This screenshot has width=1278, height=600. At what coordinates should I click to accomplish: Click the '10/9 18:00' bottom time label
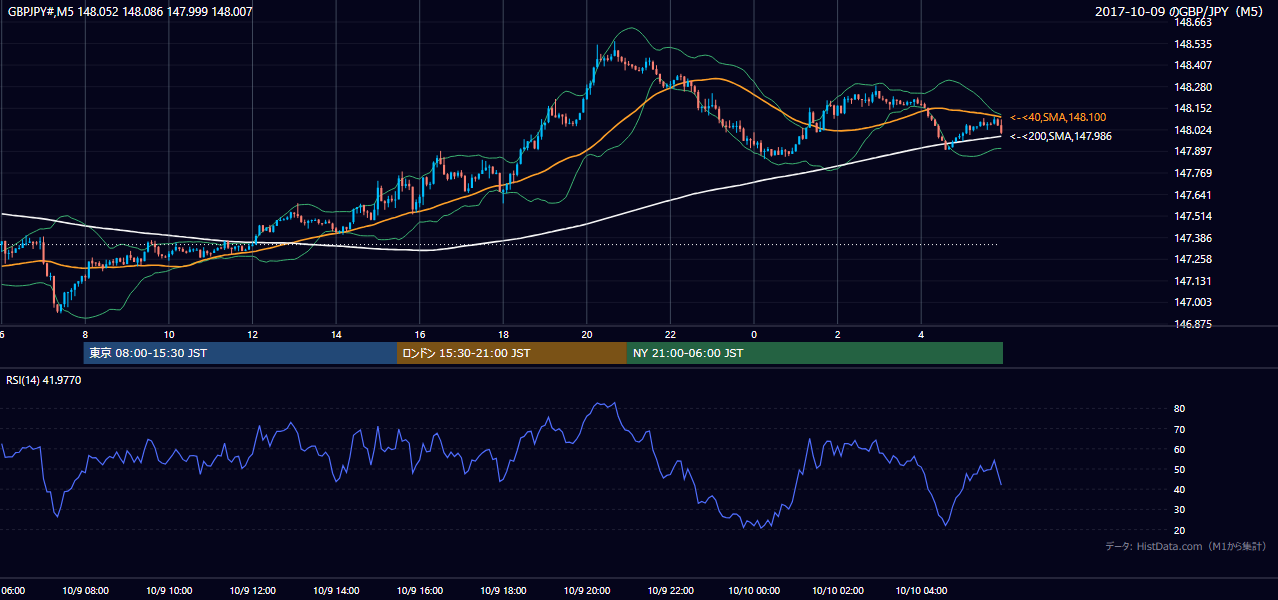(503, 591)
